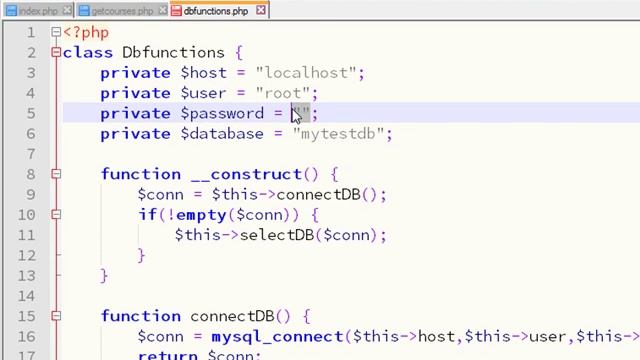640x360 pixels.
Task: Click the $host variable on line 3
Action: pyautogui.click(x=204, y=73)
